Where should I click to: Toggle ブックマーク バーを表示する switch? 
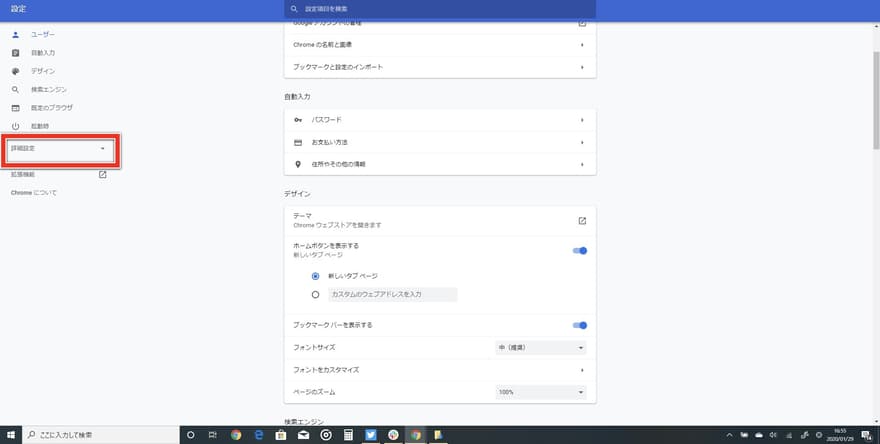[579, 325]
